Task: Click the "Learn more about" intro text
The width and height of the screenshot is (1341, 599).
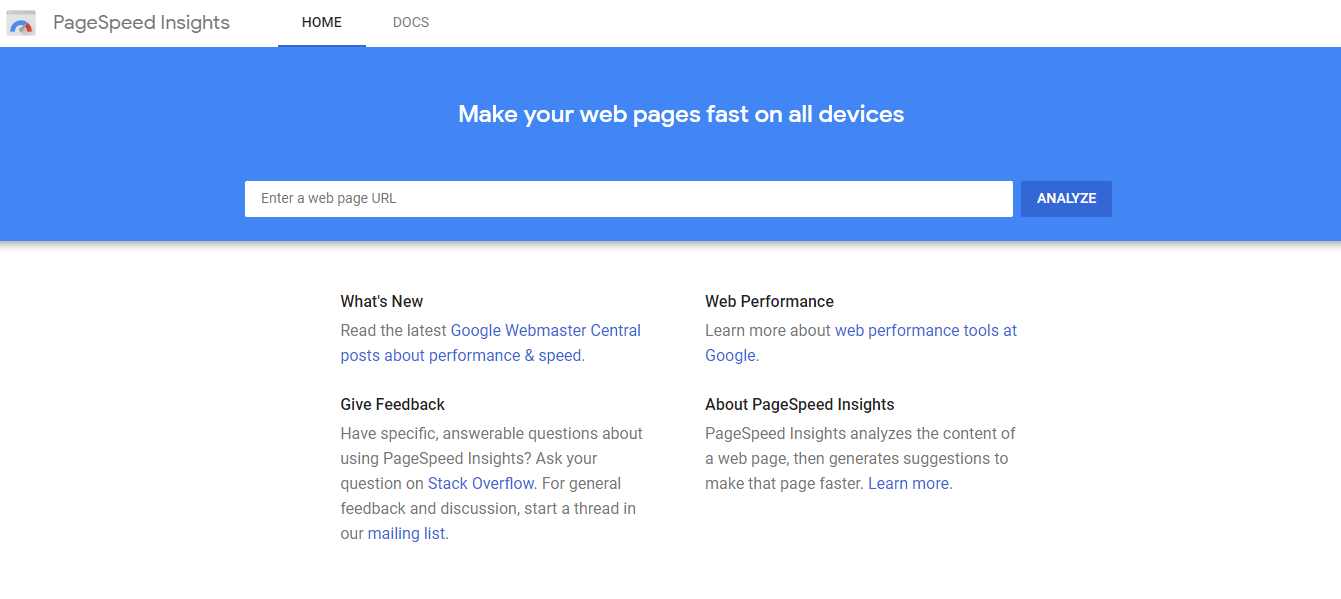Action: pyautogui.click(x=767, y=331)
